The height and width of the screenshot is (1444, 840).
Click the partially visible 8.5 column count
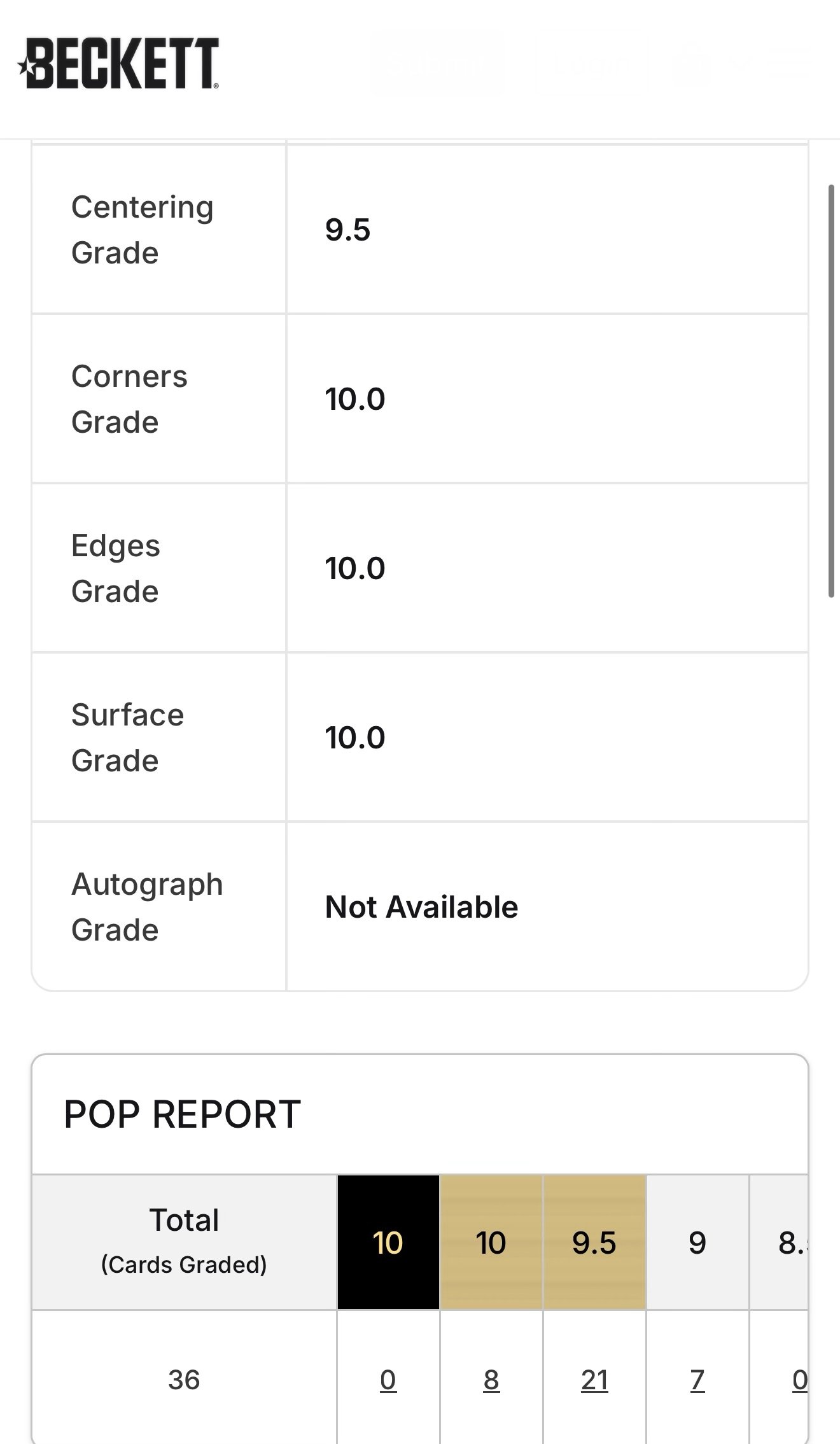[x=799, y=1380]
